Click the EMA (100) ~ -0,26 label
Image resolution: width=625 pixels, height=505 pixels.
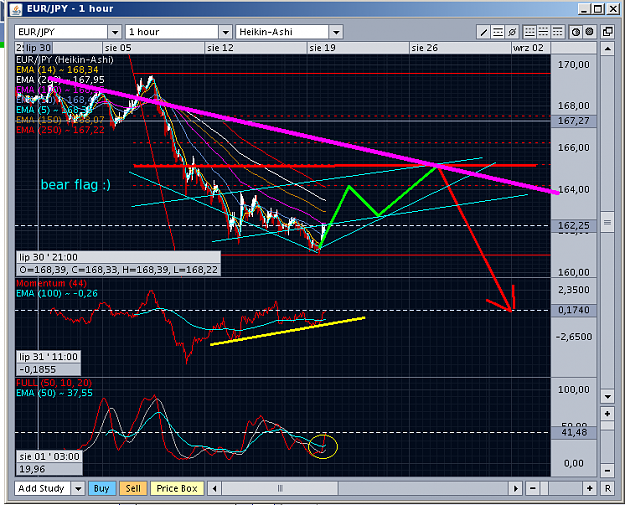tap(57, 294)
